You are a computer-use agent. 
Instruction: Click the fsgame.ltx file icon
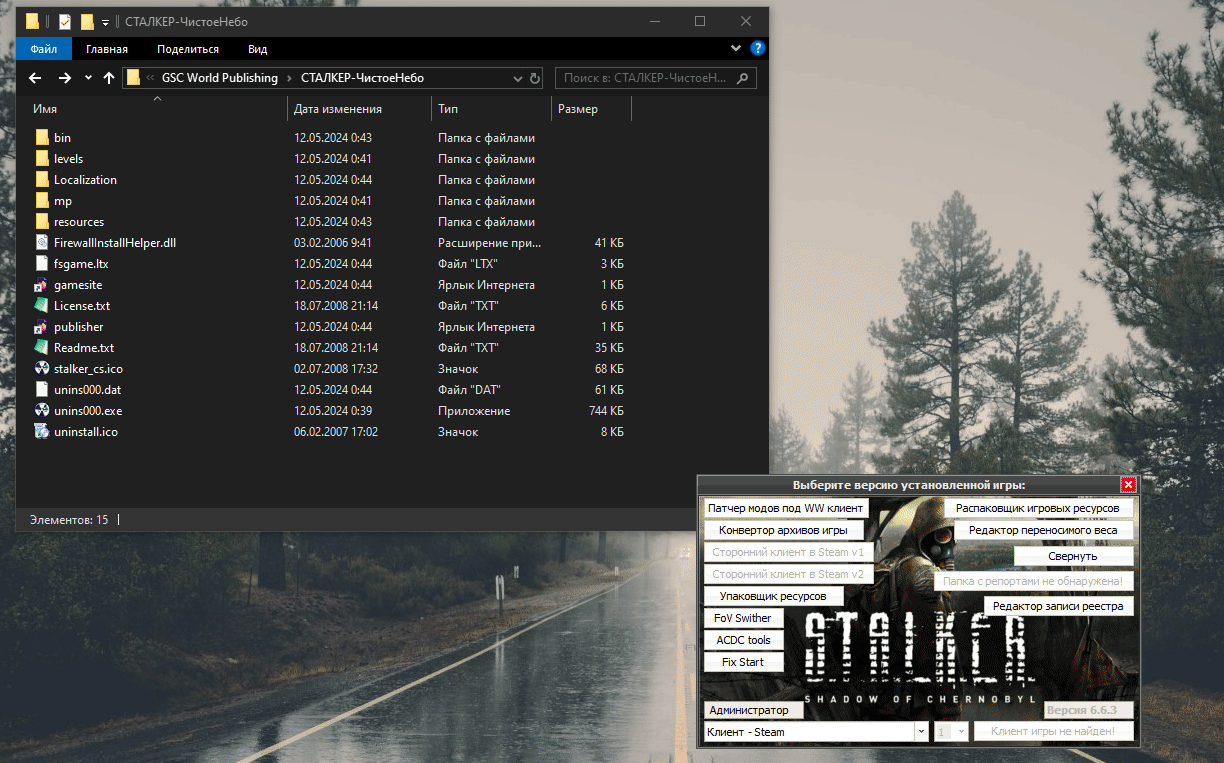pos(41,264)
